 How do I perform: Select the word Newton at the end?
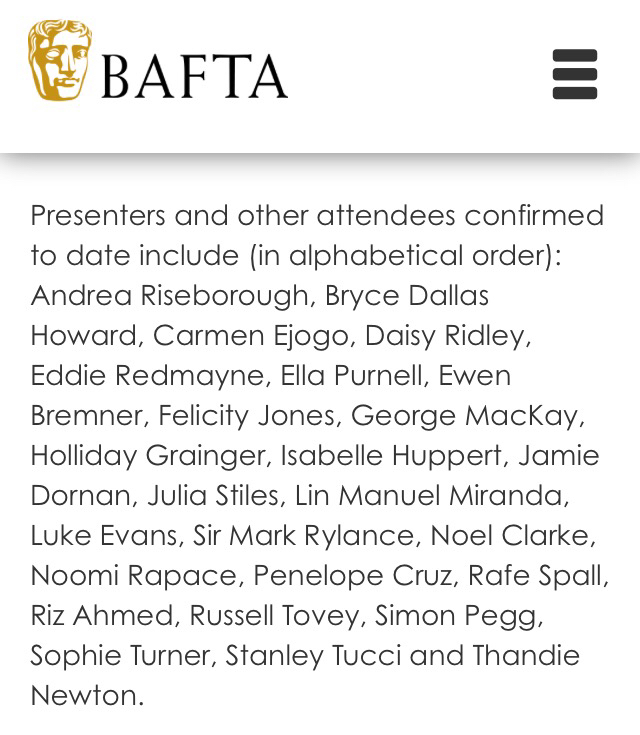coord(84,696)
